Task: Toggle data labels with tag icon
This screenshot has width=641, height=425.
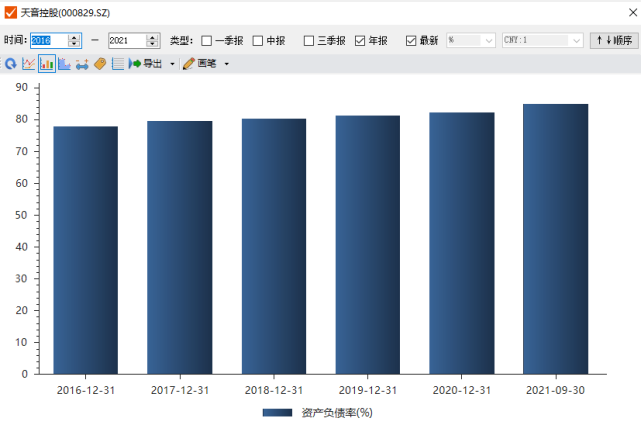Action: pos(100,64)
